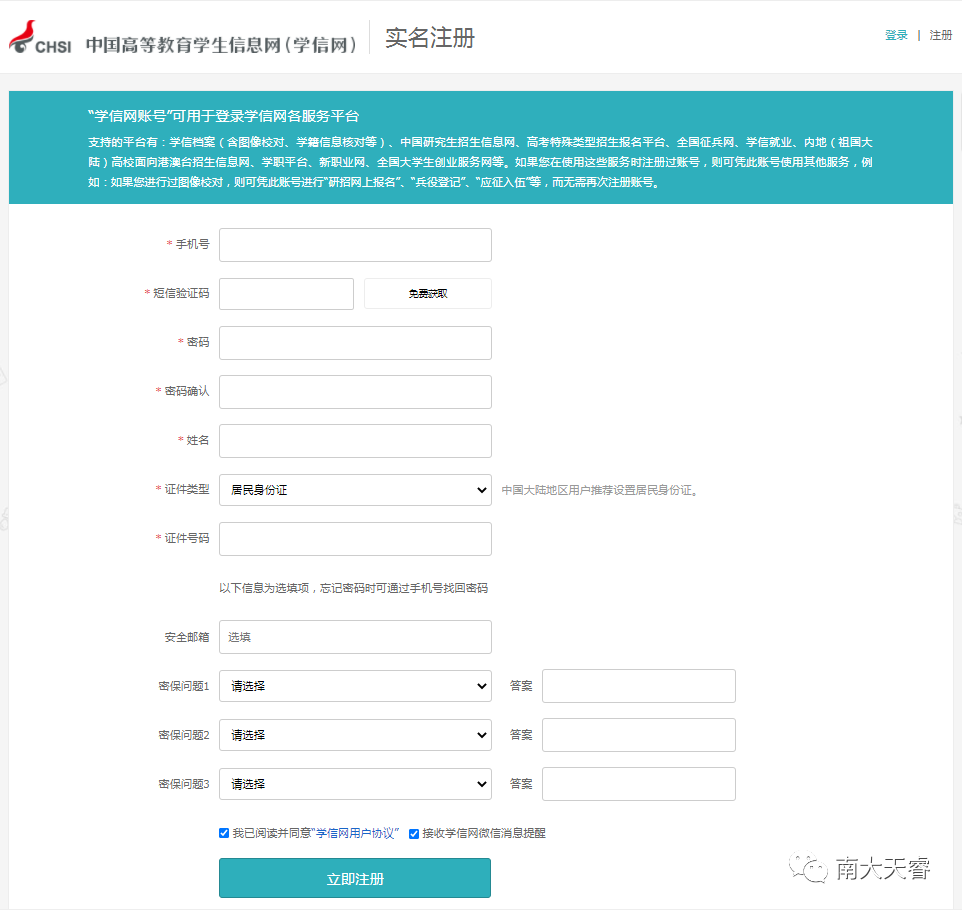Focus the 安全邮箱 optional input field
Viewport: 962px width, 911px height.
point(355,637)
